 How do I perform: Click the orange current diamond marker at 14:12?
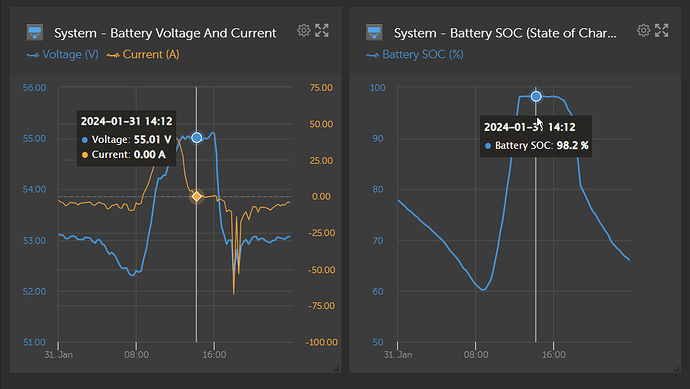197,196
